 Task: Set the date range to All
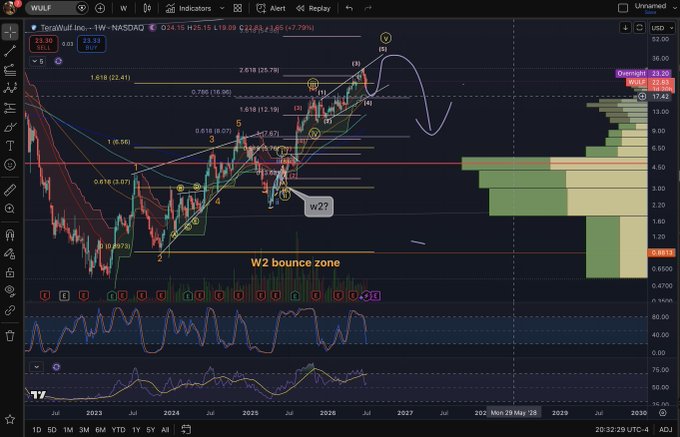coord(165,430)
